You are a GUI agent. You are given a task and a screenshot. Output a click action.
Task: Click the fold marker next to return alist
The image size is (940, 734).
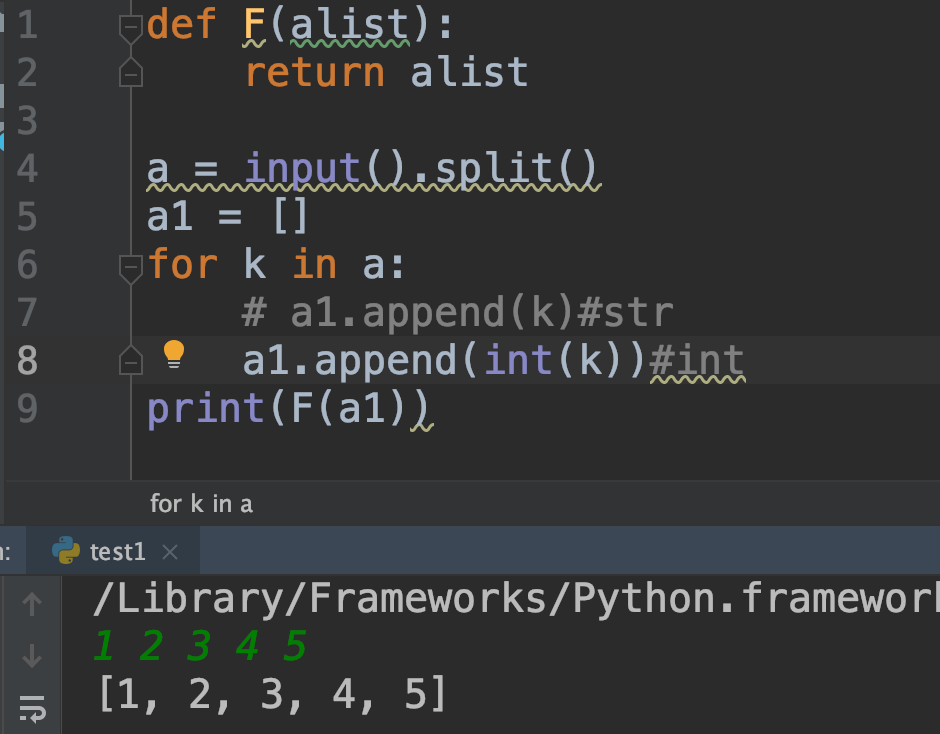(130, 72)
